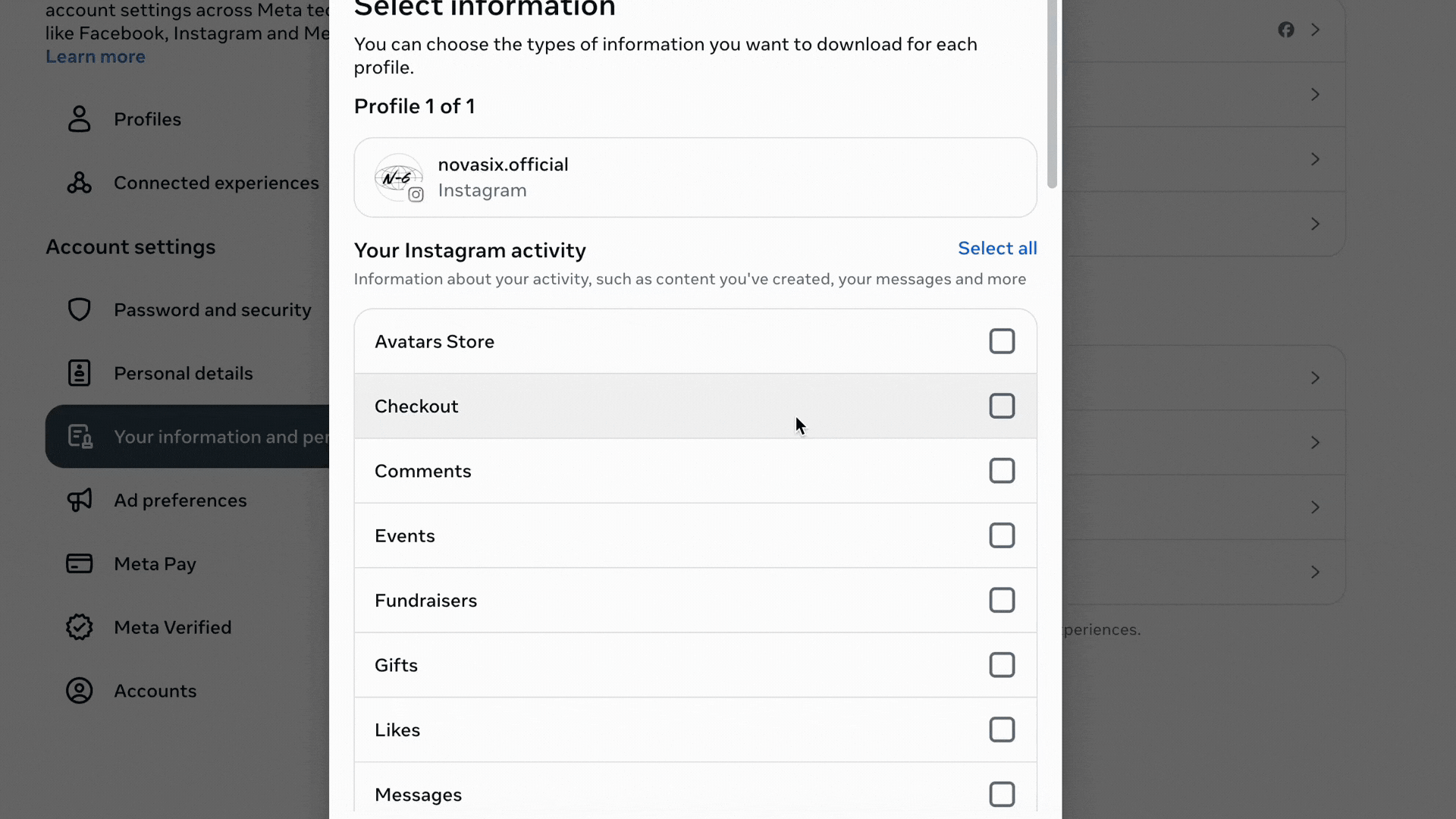
Task: Click the dialog's vertical scrollbar
Action: 1052,94
